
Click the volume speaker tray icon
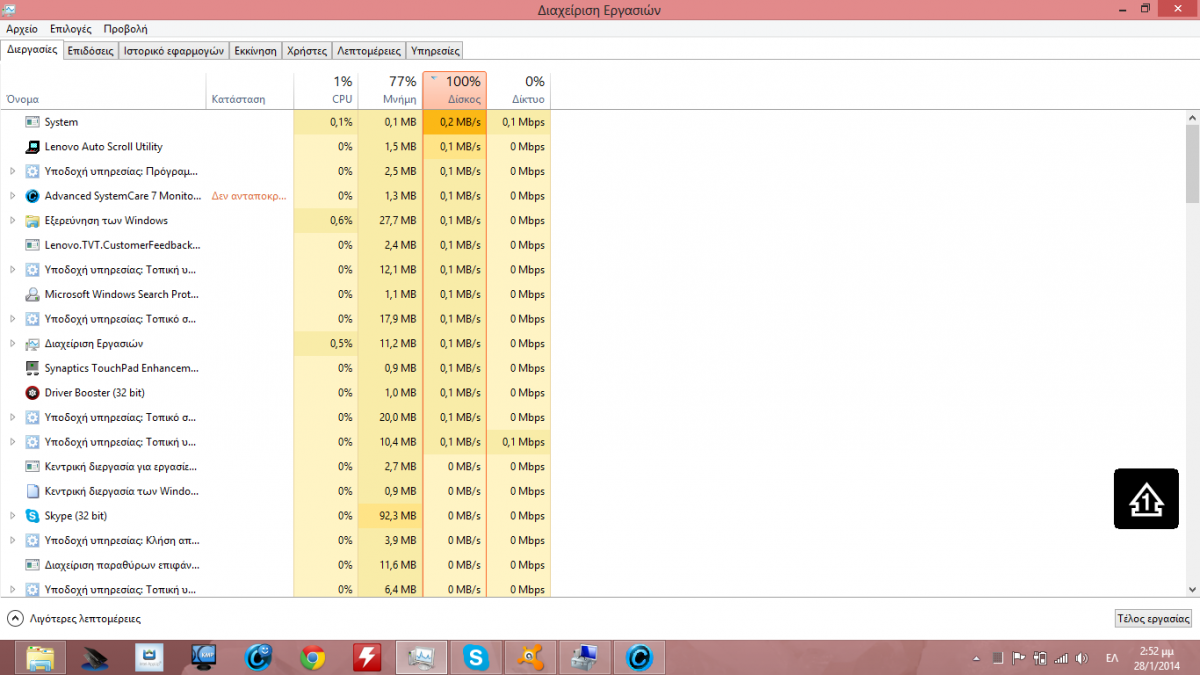tap(1081, 658)
